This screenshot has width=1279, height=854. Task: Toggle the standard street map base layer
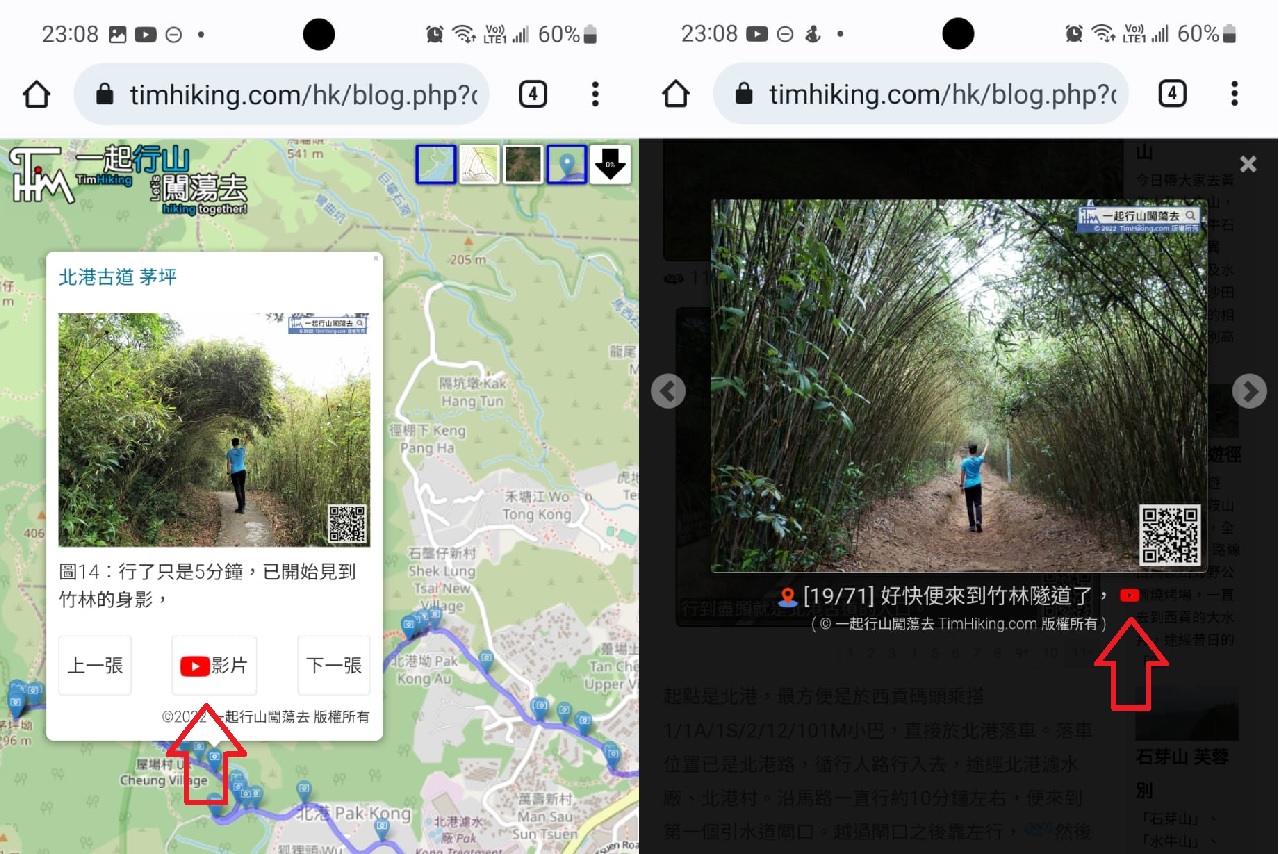point(436,164)
